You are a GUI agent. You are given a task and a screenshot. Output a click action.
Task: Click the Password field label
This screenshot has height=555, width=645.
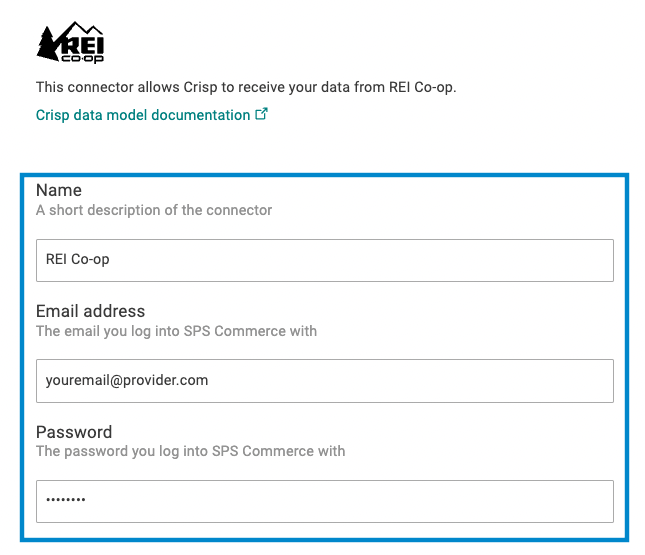74,432
